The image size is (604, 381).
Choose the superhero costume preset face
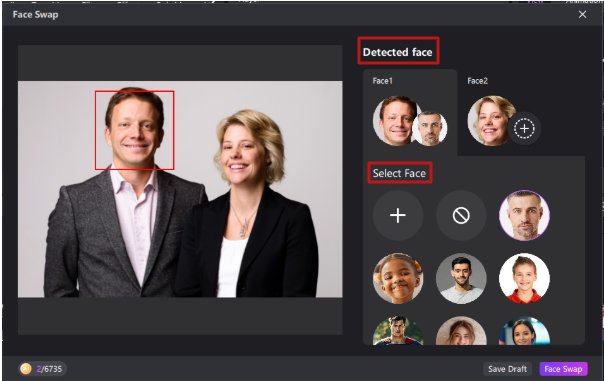coord(398,331)
